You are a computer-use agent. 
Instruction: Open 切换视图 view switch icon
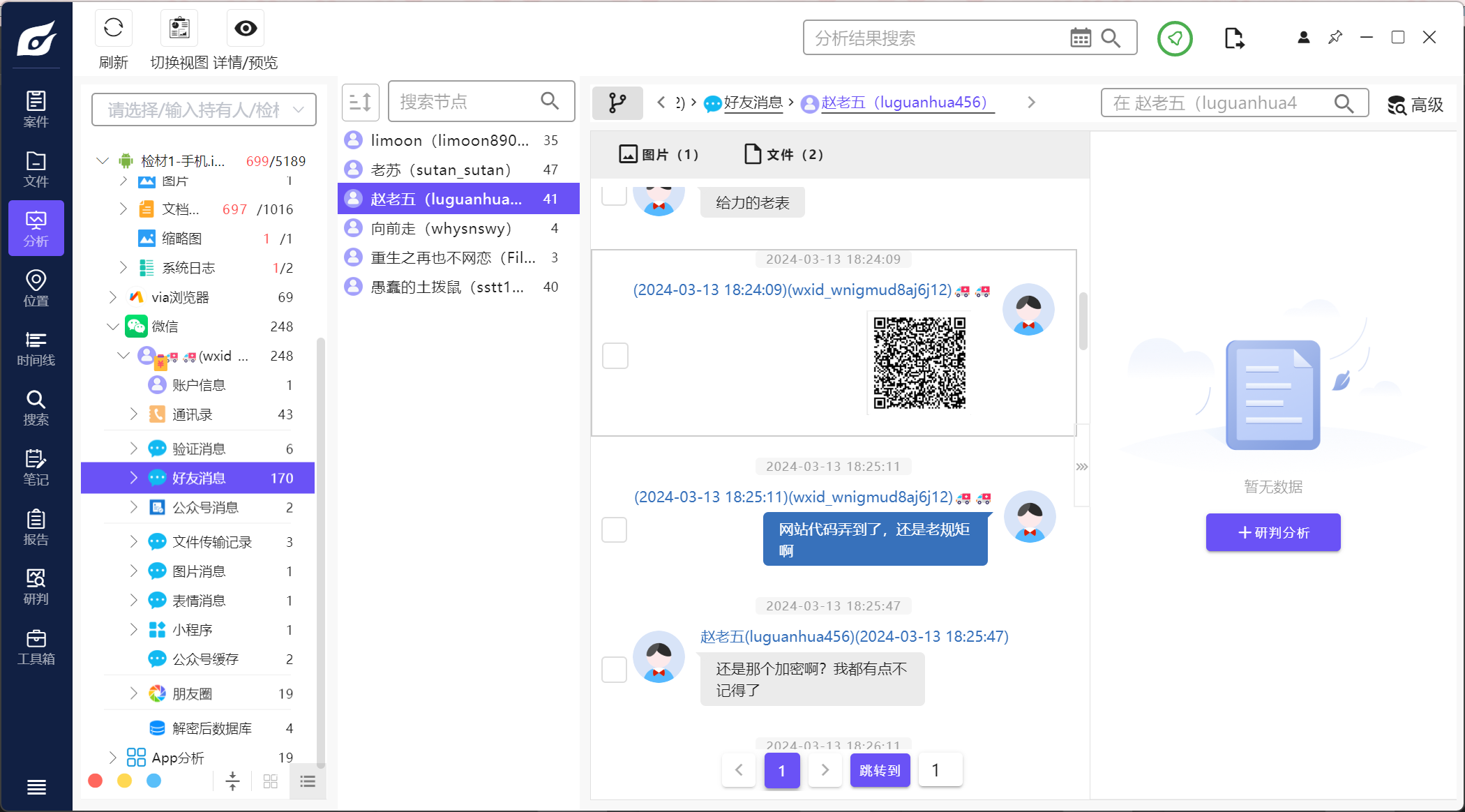point(179,29)
